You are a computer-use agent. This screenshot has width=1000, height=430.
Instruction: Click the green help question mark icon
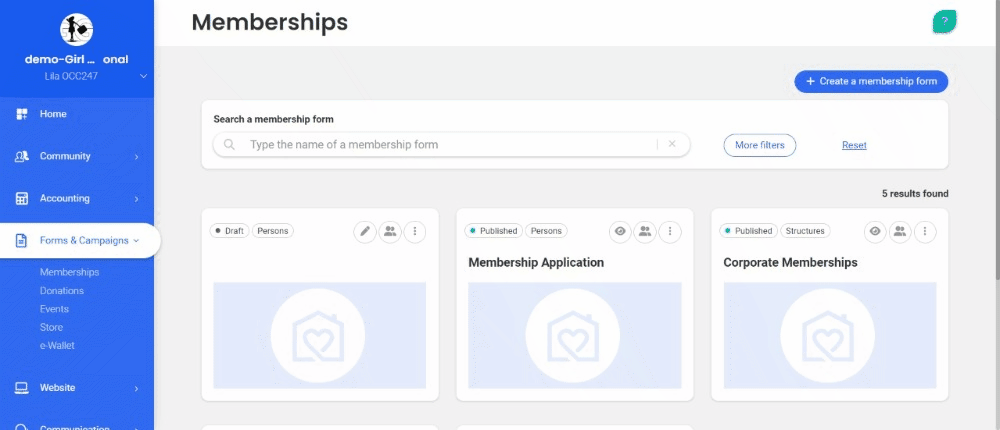coord(944,21)
